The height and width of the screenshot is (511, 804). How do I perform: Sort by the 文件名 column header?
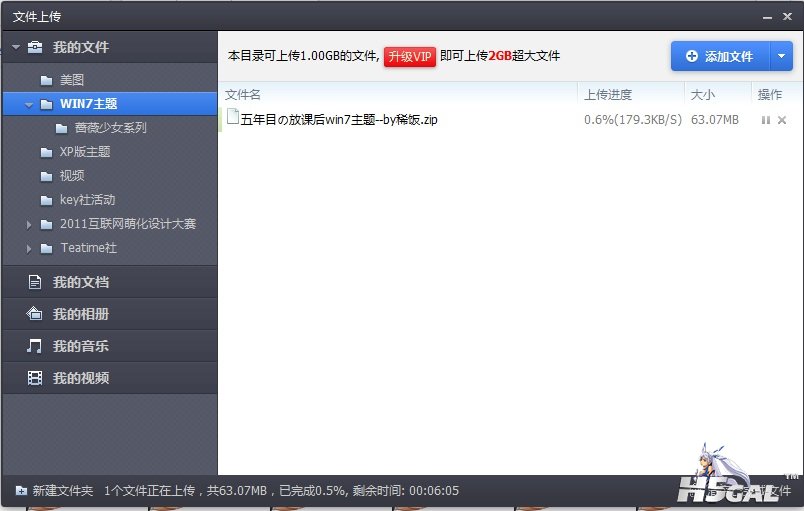pos(243,94)
